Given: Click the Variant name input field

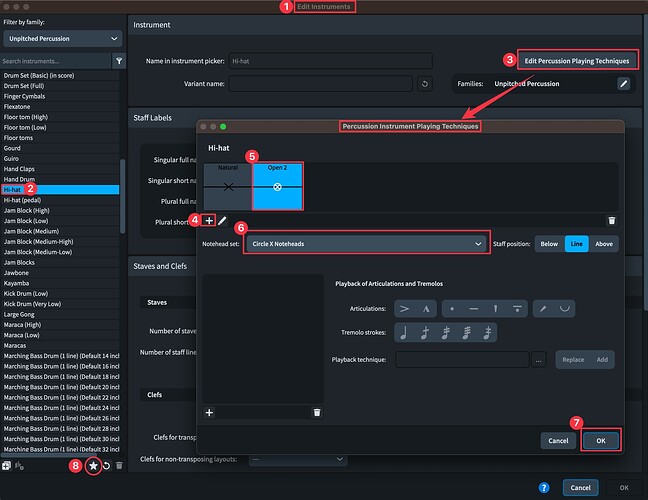Looking at the screenshot, I should click(x=321, y=84).
